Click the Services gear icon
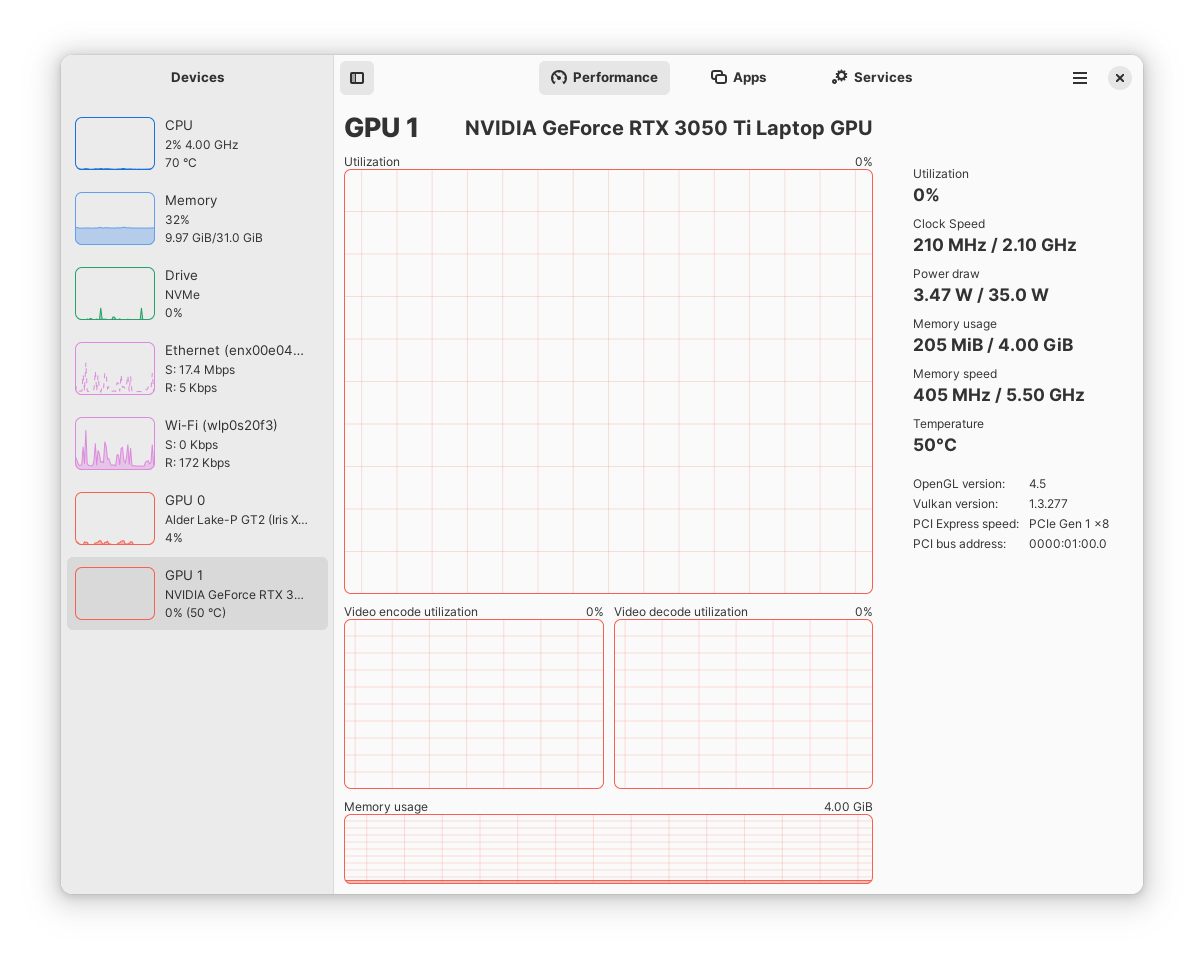This screenshot has width=1204, height=961. pos(840,77)
